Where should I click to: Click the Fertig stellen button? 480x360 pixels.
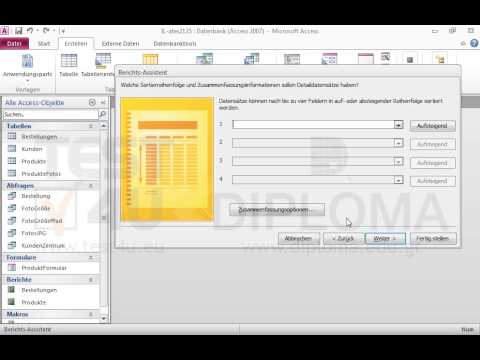[433, 239]
